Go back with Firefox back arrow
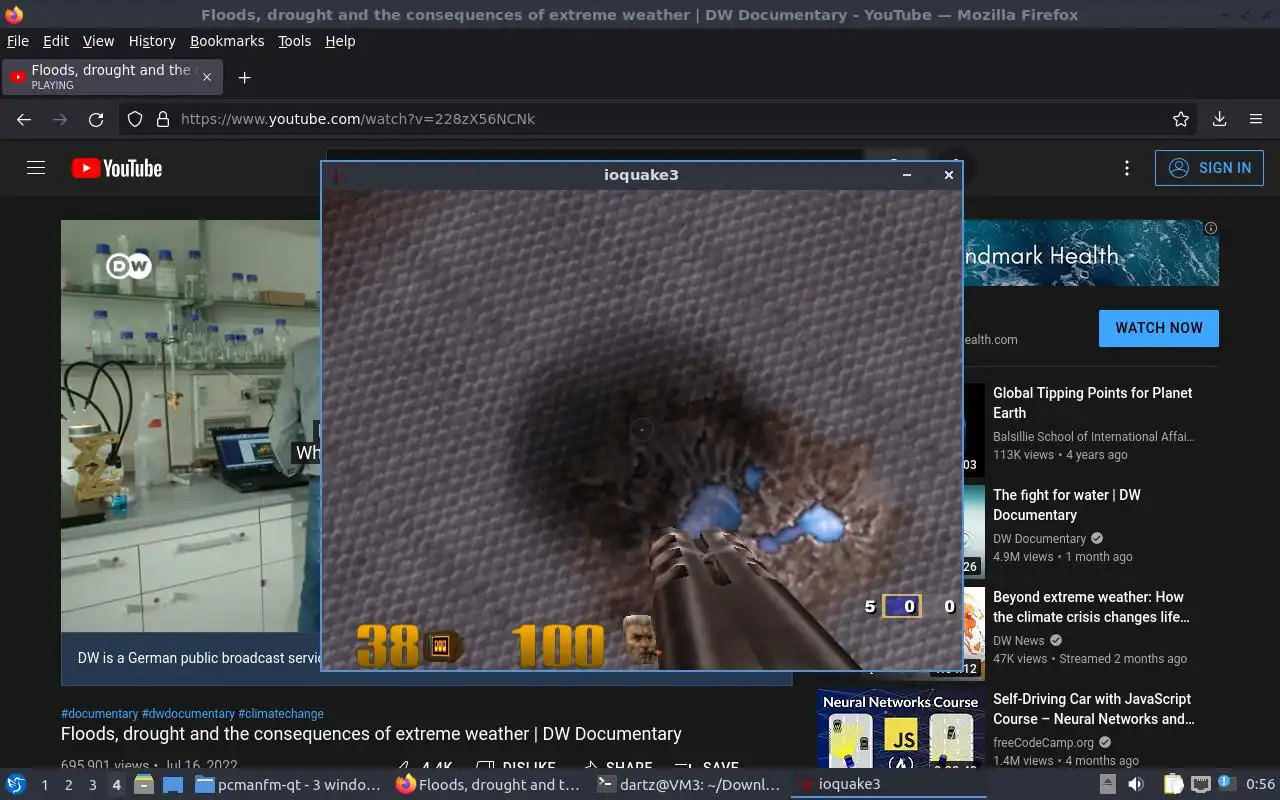1280x800 pixels. click(x=24, y=119)
